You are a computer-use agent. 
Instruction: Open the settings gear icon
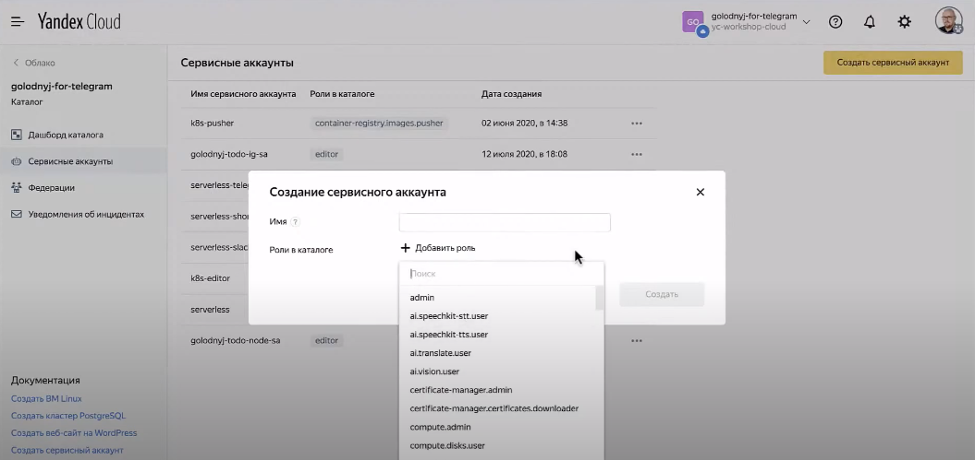click(904, 22)
